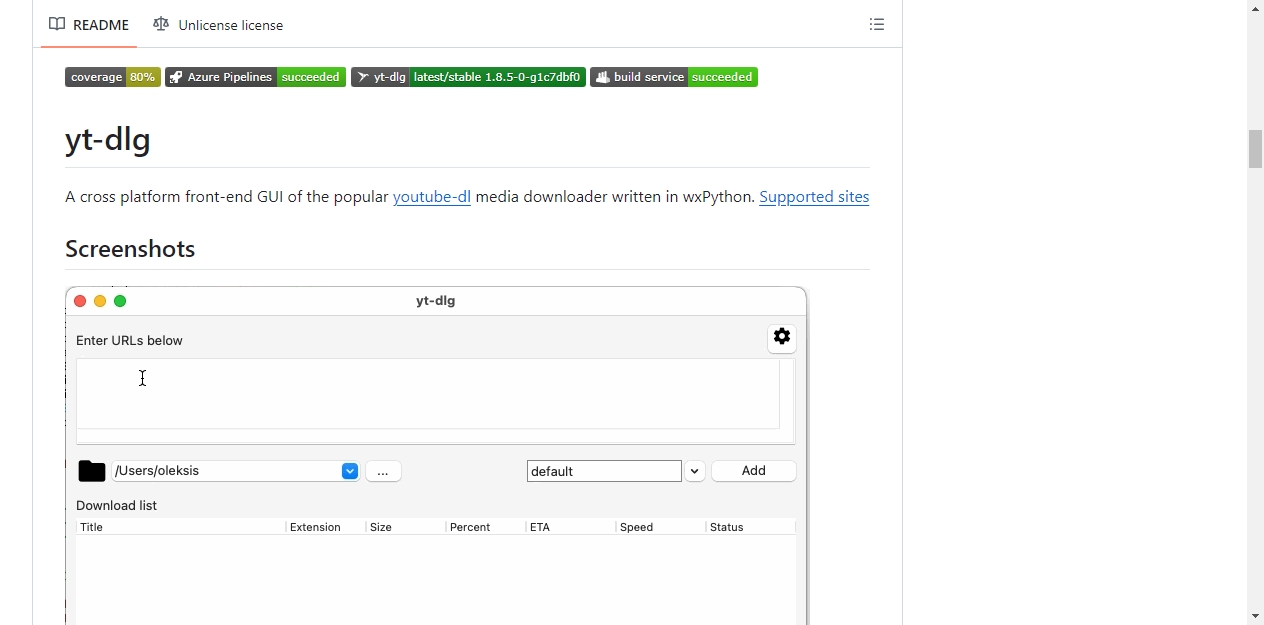Viewport: 1264px width, 625px height.
Task: Click the '...' browse button
Action: [383, 471]
